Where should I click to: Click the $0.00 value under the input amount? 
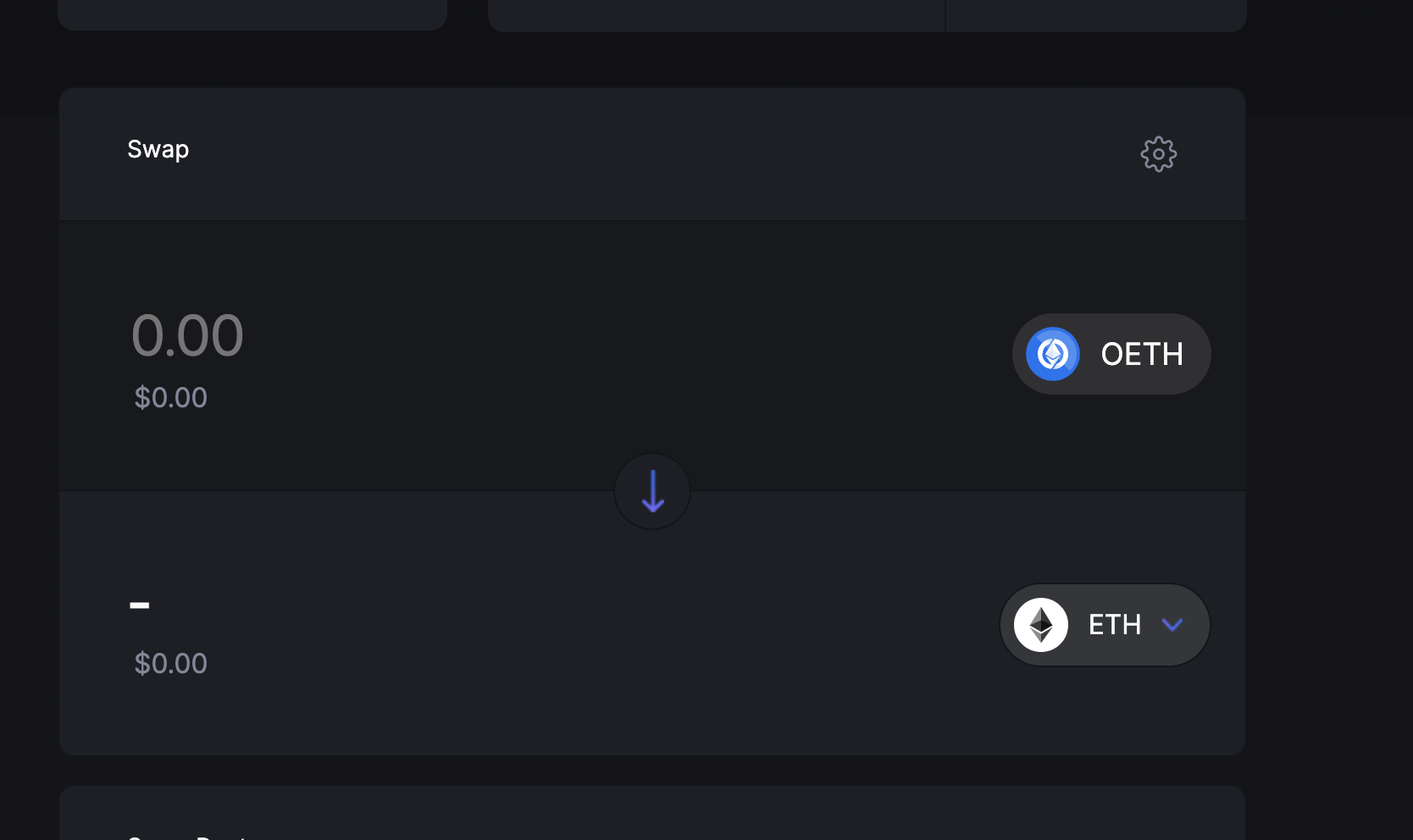pos(169,397)
